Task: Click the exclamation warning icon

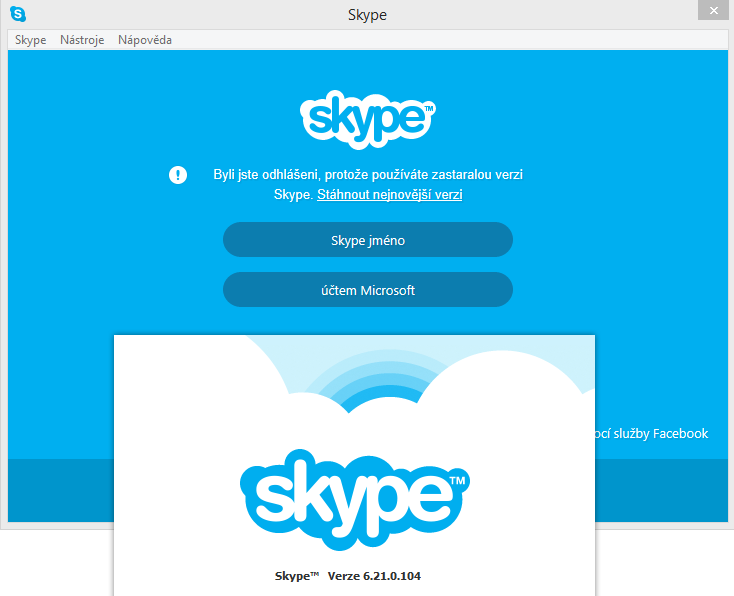Action: [178, 175]
